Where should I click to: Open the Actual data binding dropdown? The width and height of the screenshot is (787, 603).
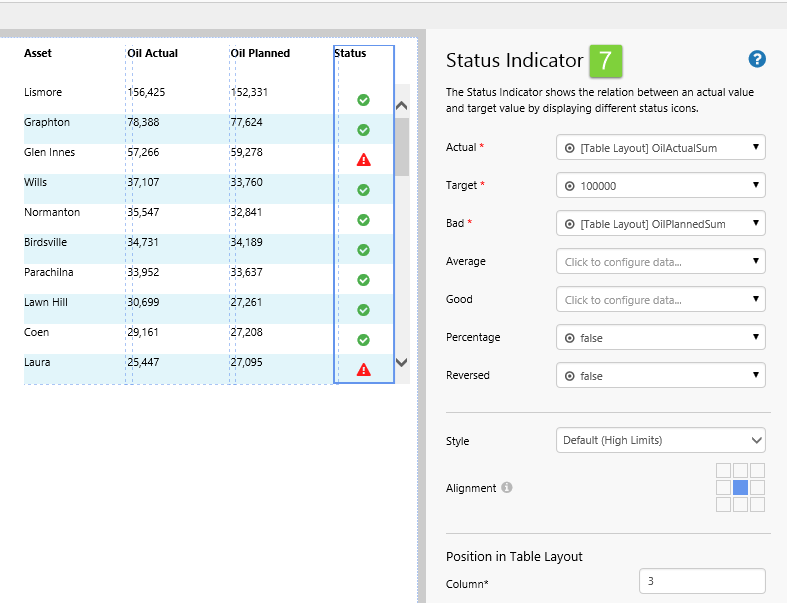[x=660, y=148]
